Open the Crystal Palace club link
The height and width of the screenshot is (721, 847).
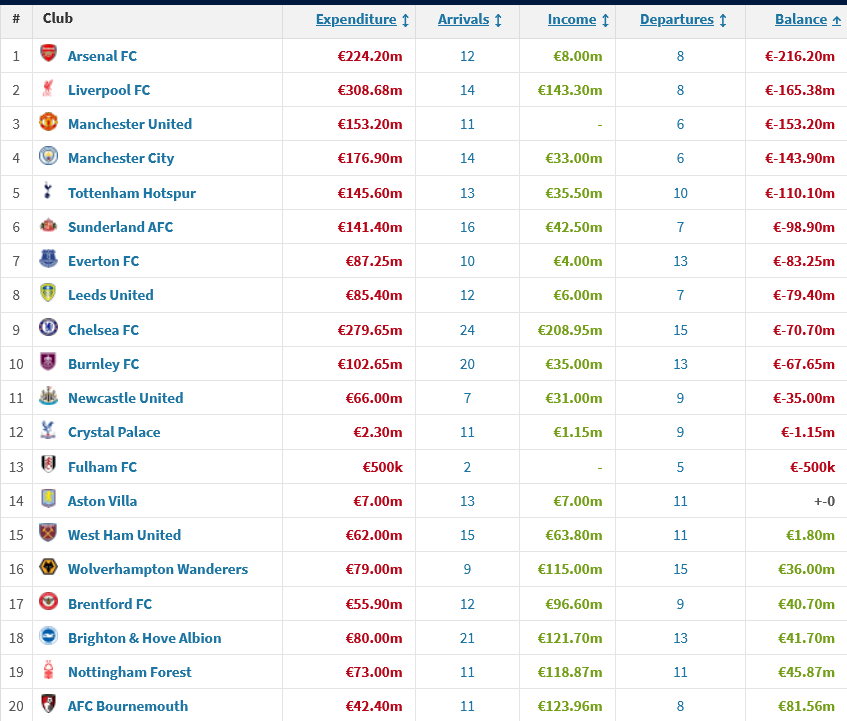[114, 433]
